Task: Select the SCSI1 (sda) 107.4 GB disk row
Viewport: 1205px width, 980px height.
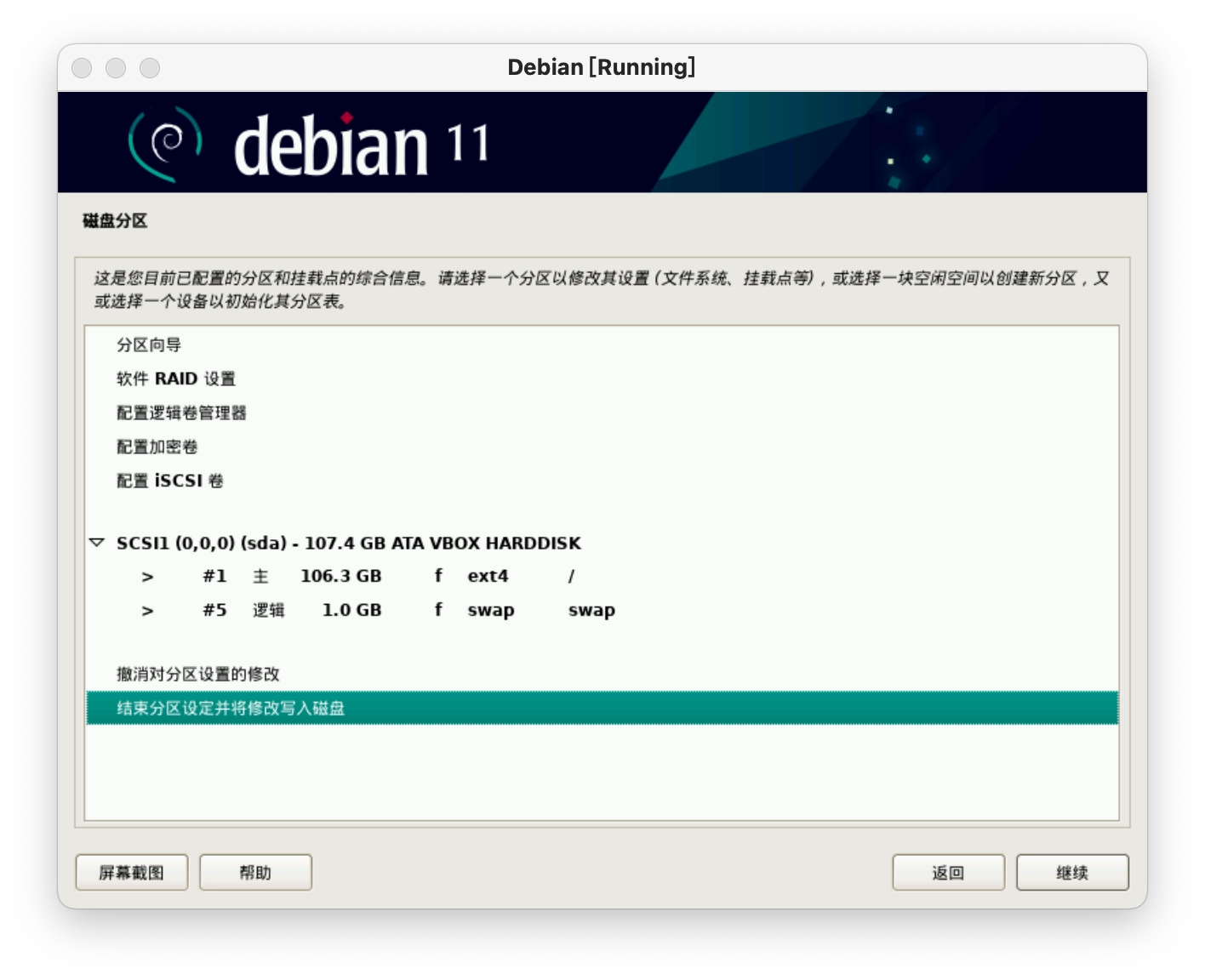Action: click(602, 543)
